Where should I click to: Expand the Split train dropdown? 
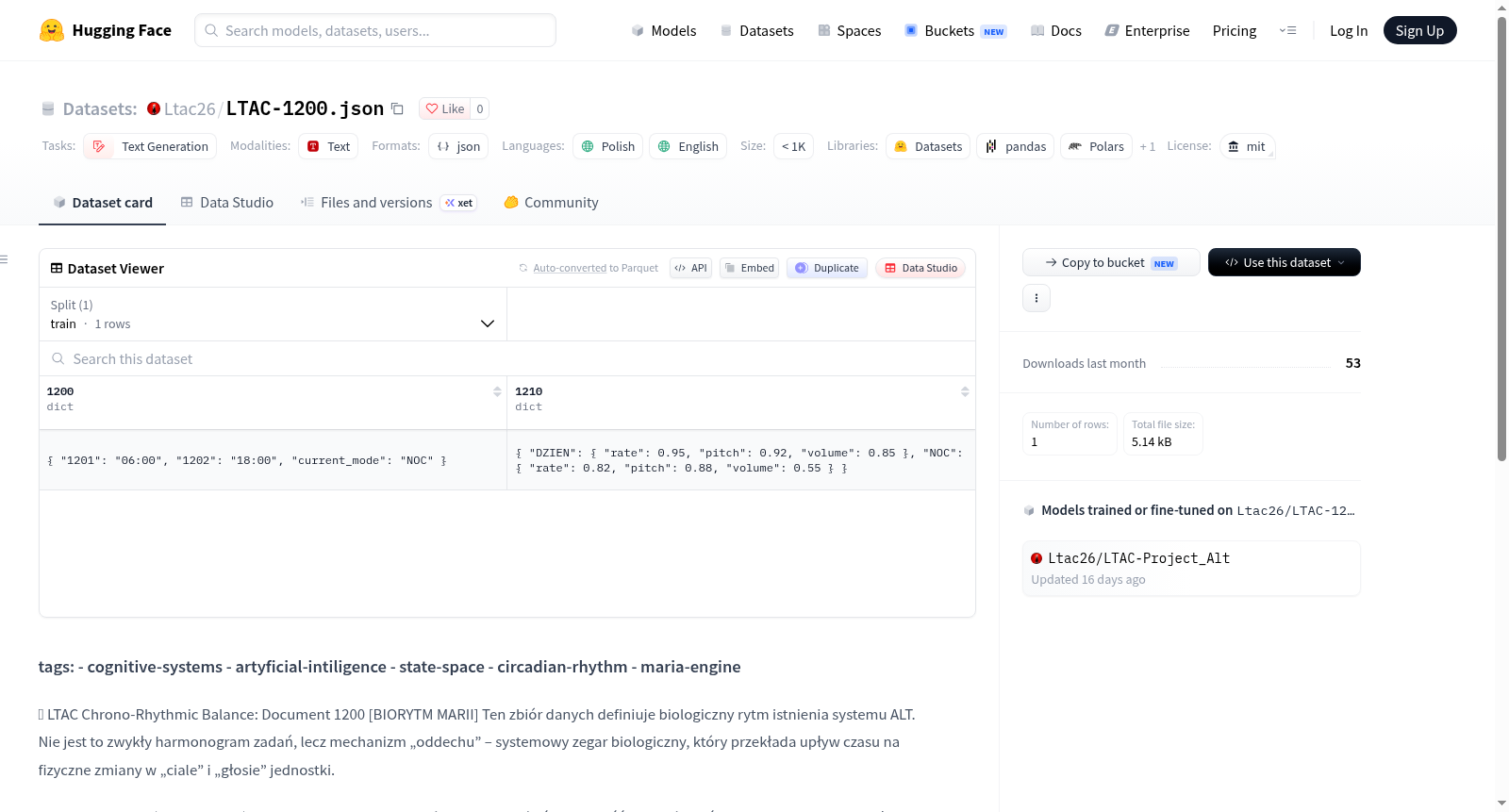click(273, 314)
